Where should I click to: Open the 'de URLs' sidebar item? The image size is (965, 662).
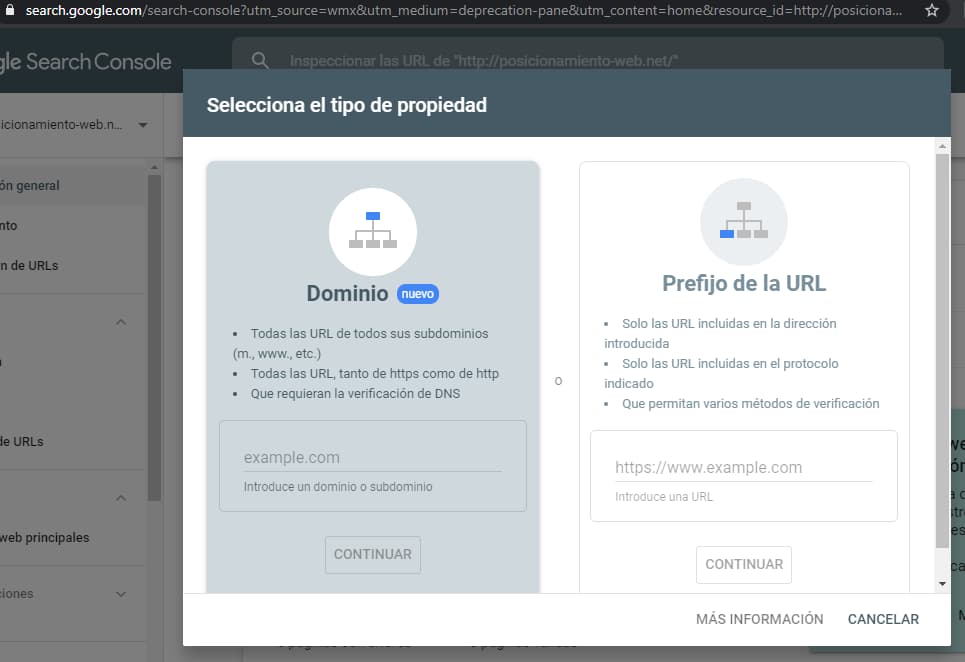(x=73, y=442)
